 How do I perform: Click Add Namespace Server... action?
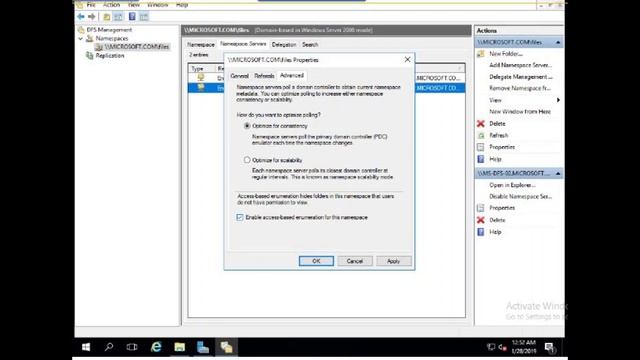coord(521,65)
